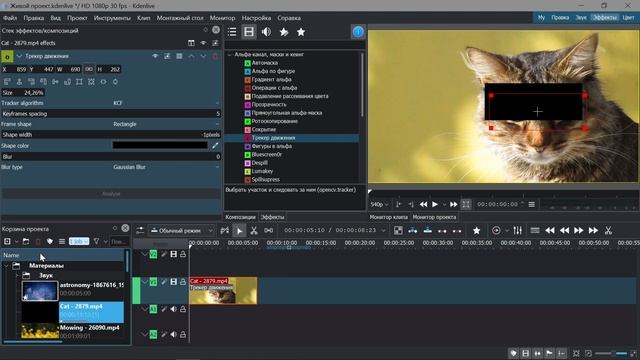Open the audio mixer sliders icon
This screenshot has width=640, height=360.
pos(518,231)
